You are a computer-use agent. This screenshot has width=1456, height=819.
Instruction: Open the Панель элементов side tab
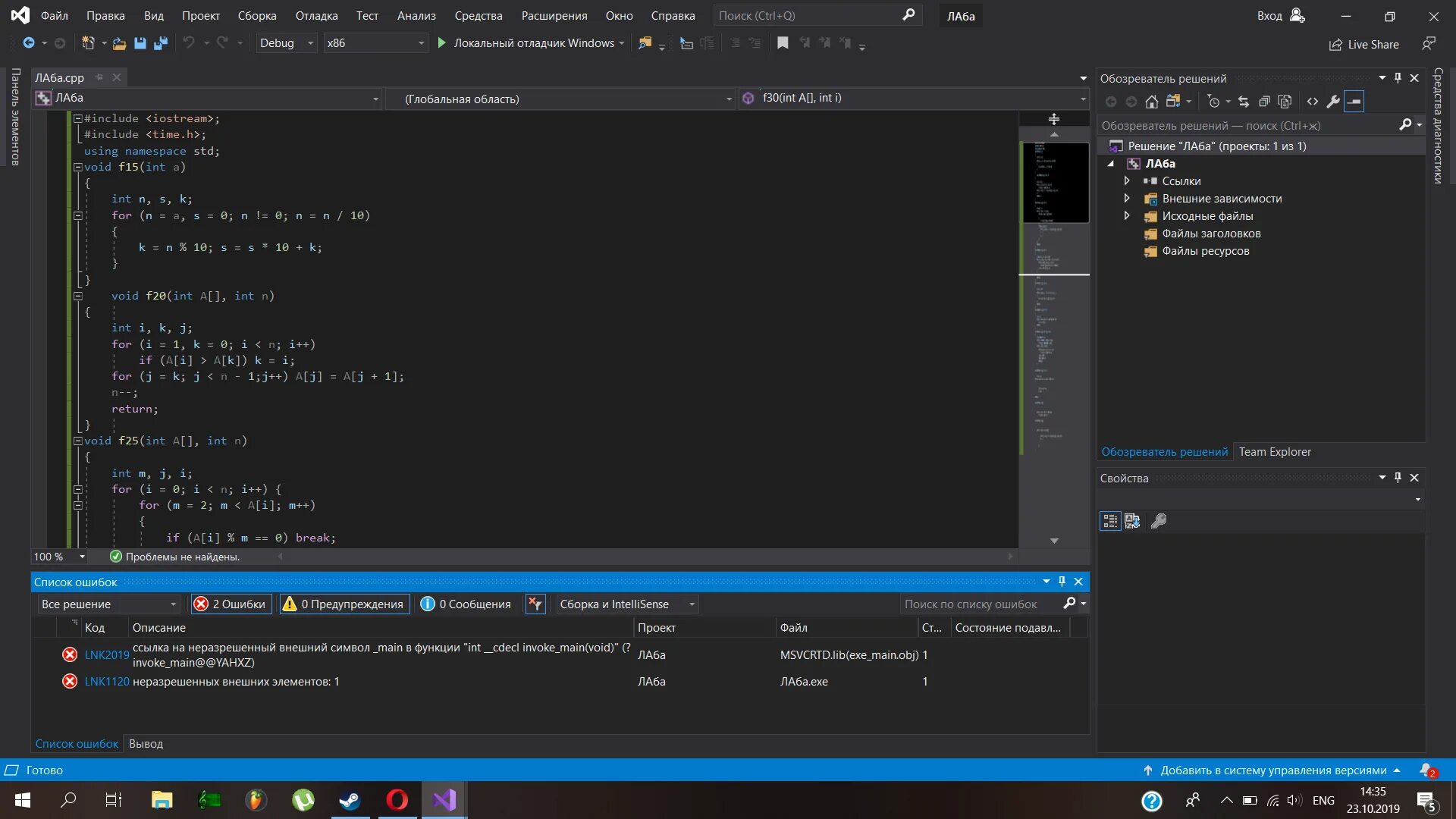tap(15, 117)
